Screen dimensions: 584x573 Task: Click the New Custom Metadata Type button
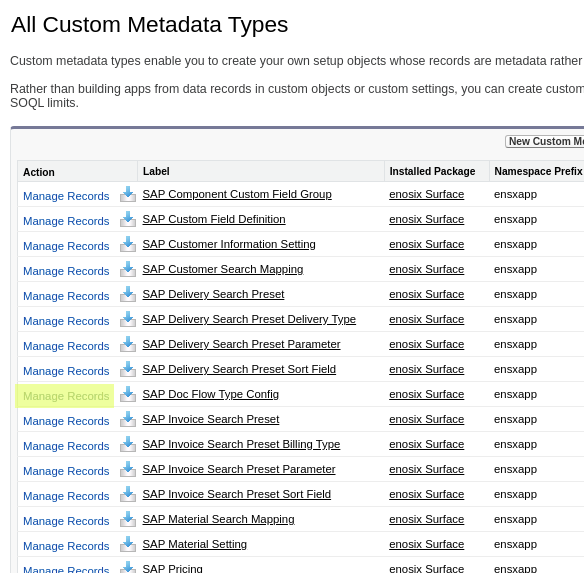coord(545,141)
